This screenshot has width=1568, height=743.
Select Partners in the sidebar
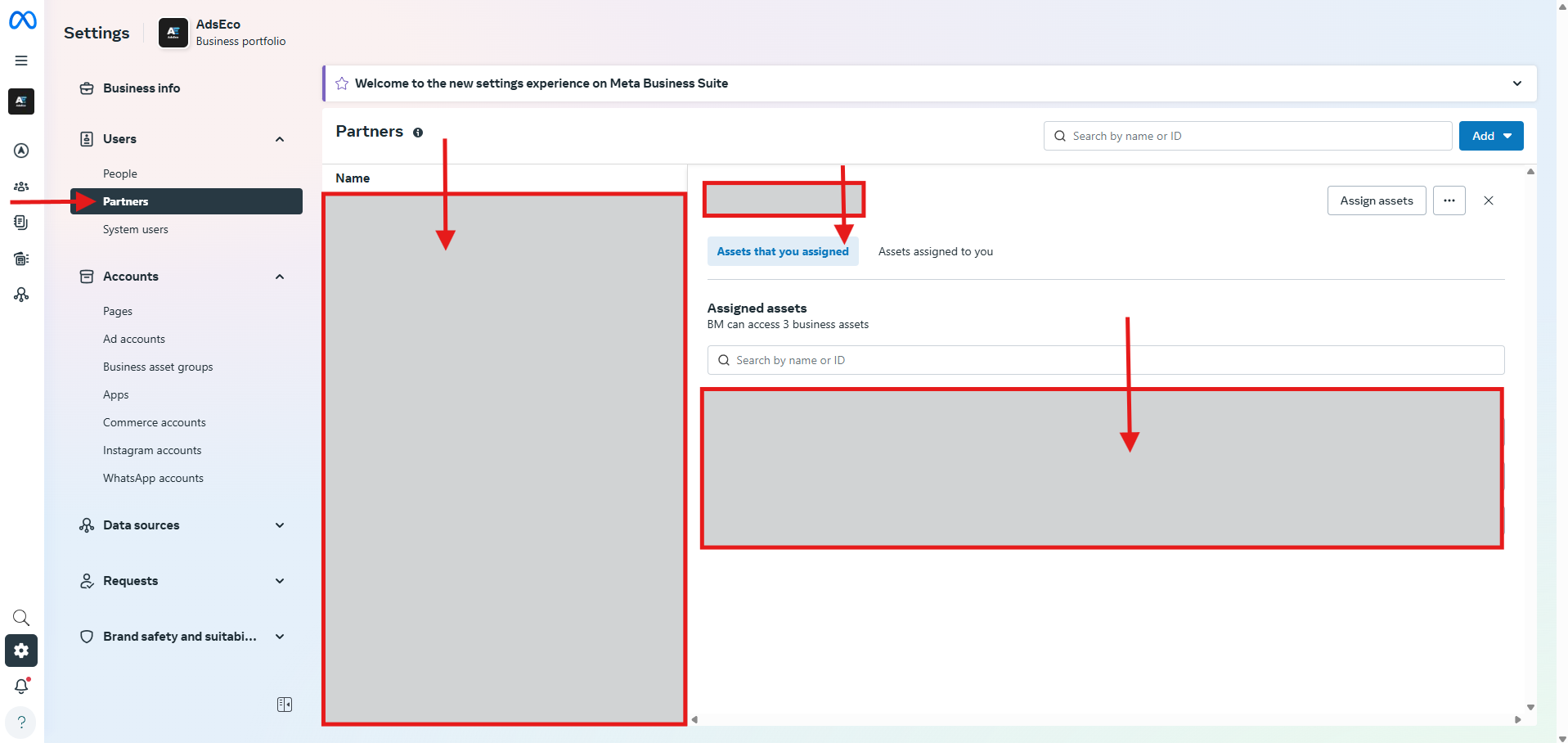[x=186, y=201]
